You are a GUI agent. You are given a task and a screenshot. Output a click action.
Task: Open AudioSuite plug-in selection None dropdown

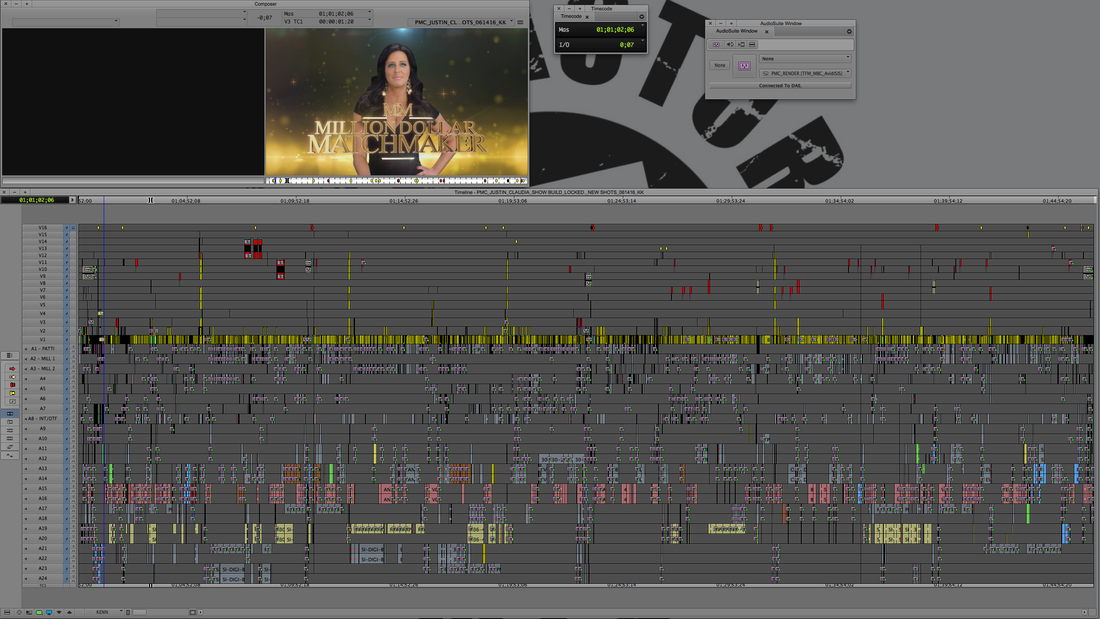click(x=805, y=59)
